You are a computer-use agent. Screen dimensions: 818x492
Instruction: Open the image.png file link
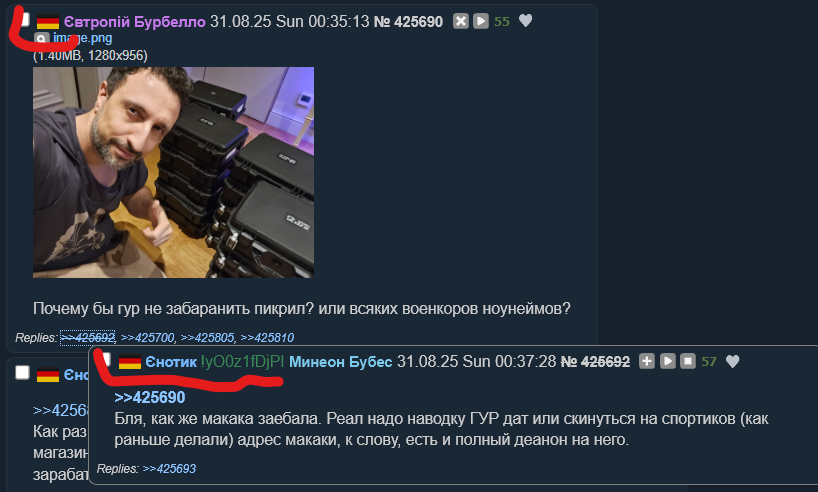coord(82,38)
